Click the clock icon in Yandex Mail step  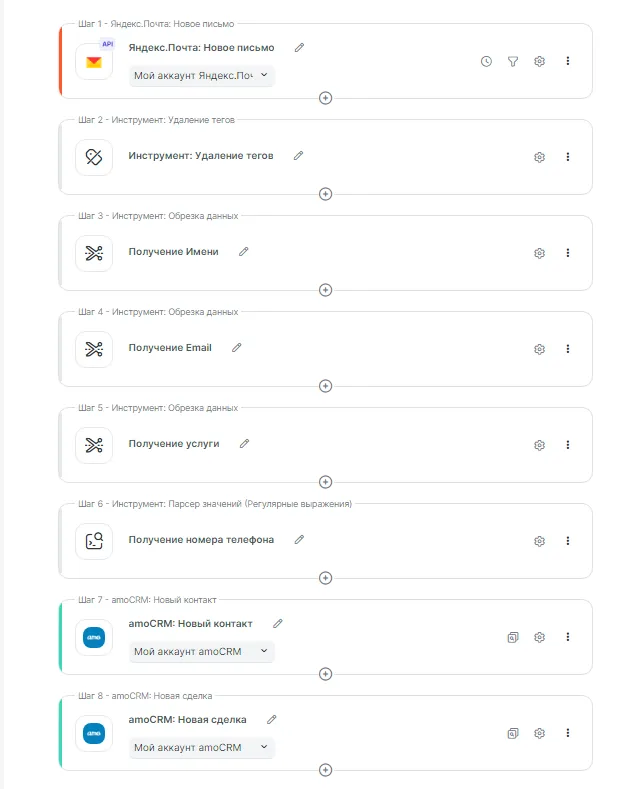pyautogui.click(x=486, y=61)
